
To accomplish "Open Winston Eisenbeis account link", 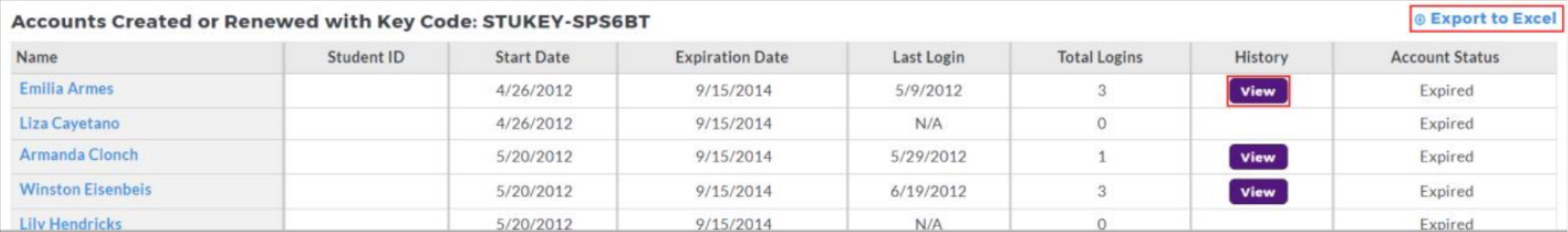I will (85, 189).
